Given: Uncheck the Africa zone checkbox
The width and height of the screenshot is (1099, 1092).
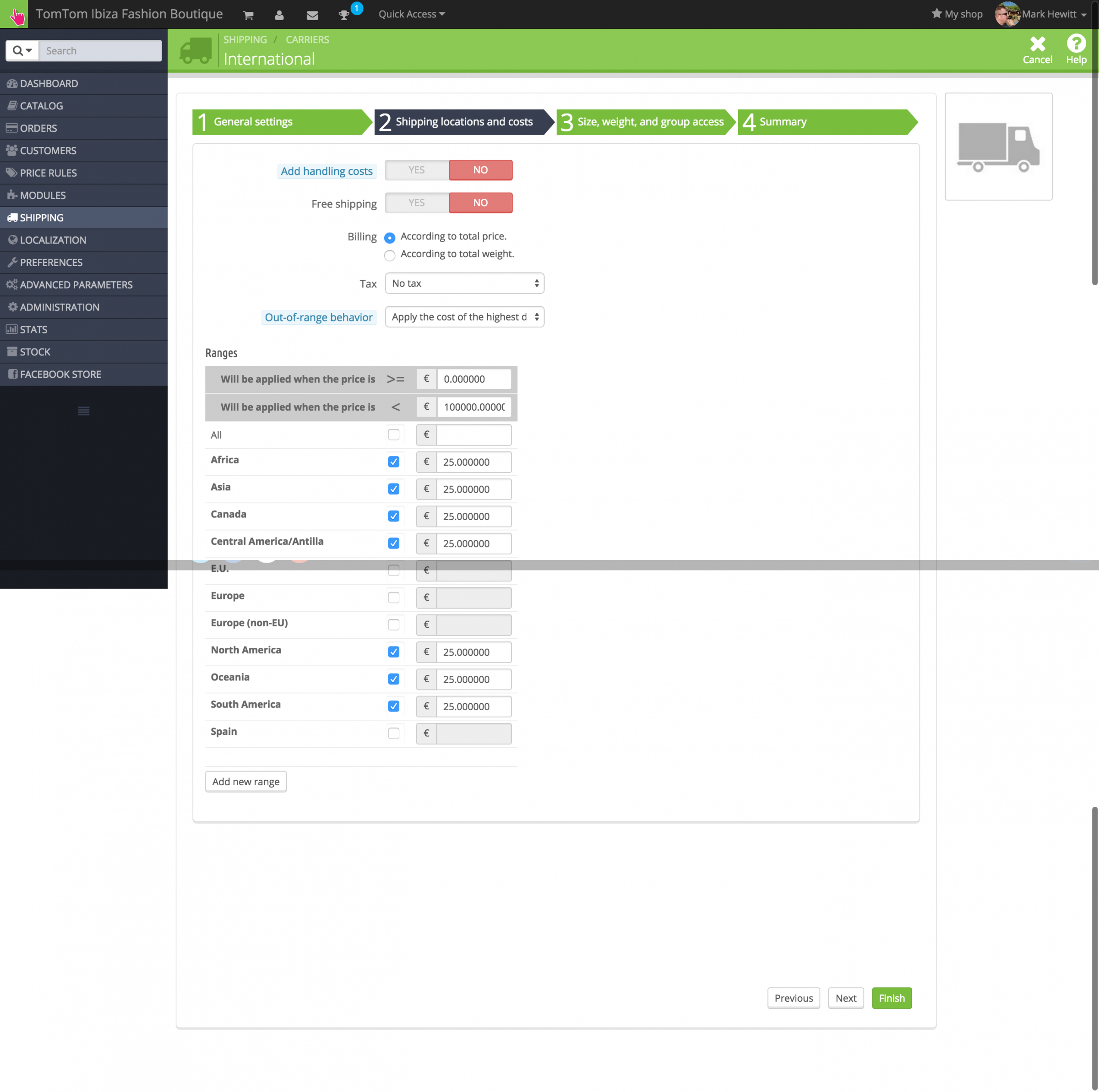Looking at the screenshot, I should [393, 461].
